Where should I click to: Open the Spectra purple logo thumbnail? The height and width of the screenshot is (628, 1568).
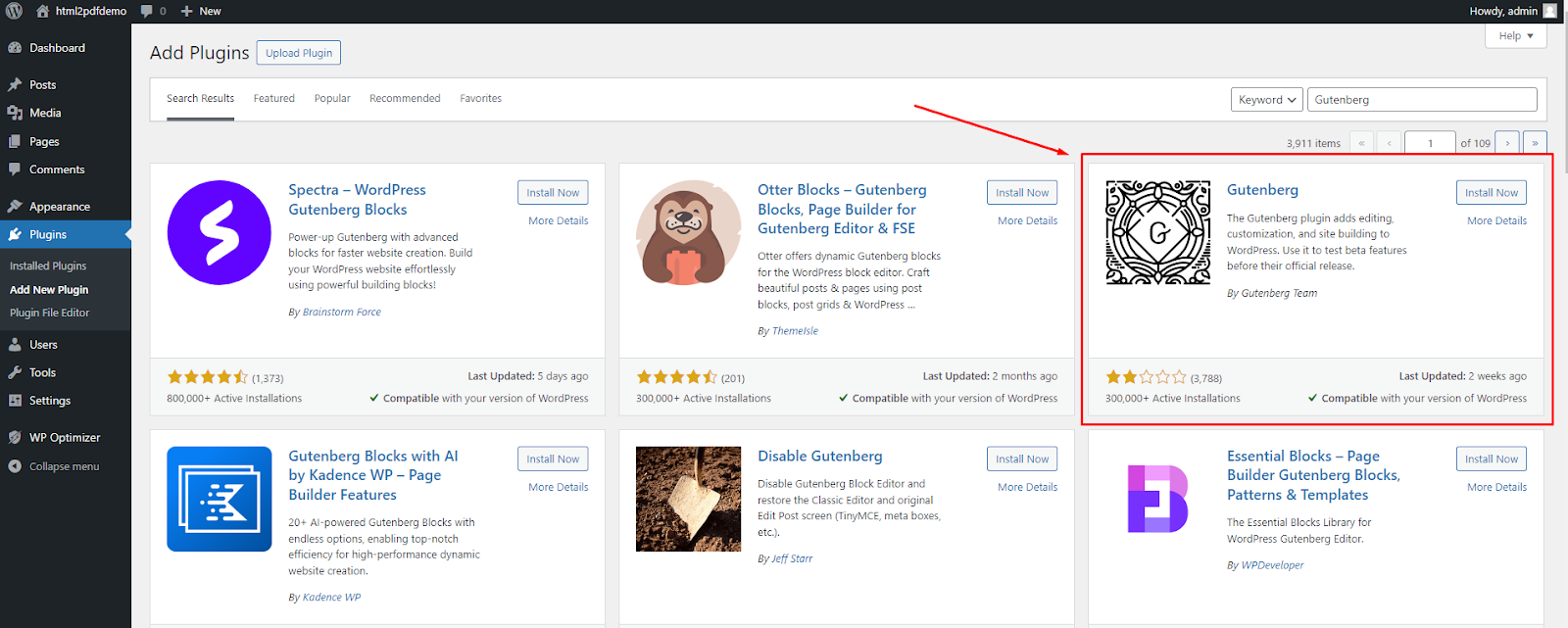point(220,232)
